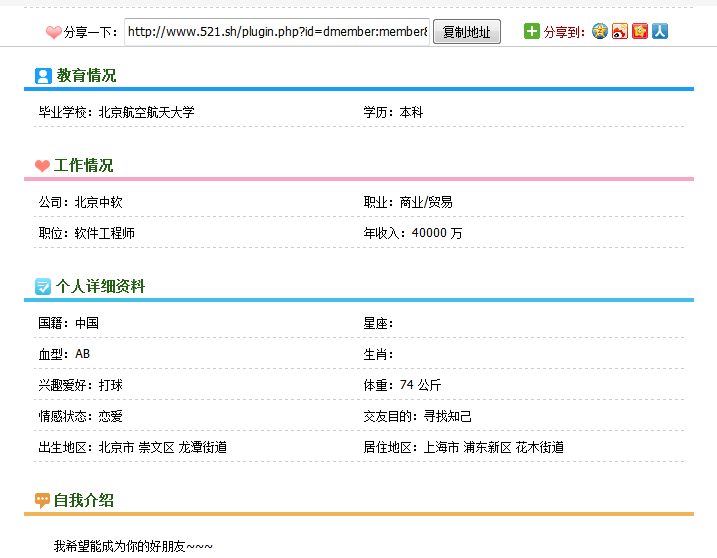Click the checklist icon beside 个人详细资料

(x=43, y=286)
